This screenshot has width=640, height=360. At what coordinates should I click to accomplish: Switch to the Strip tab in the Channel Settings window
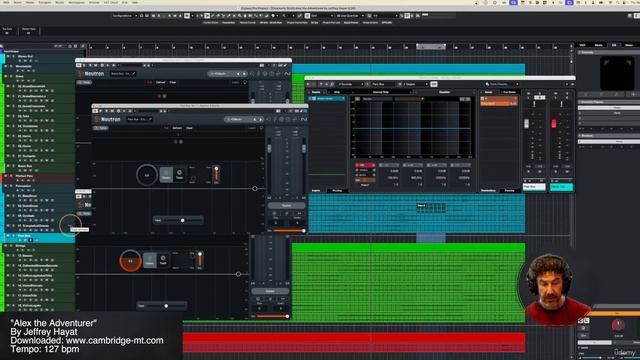coord(337,92)
